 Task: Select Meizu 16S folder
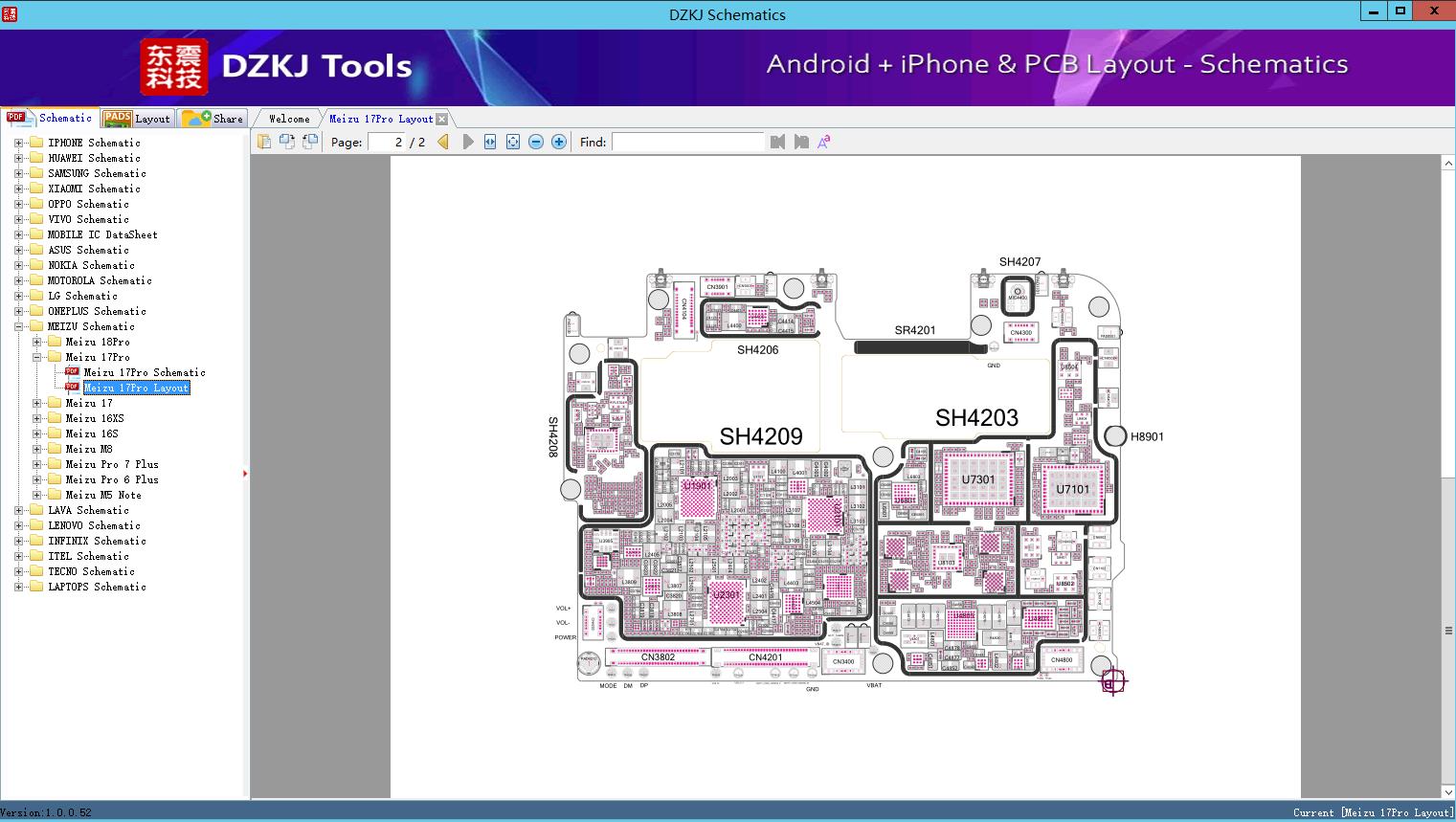click(x=92, y=433)
